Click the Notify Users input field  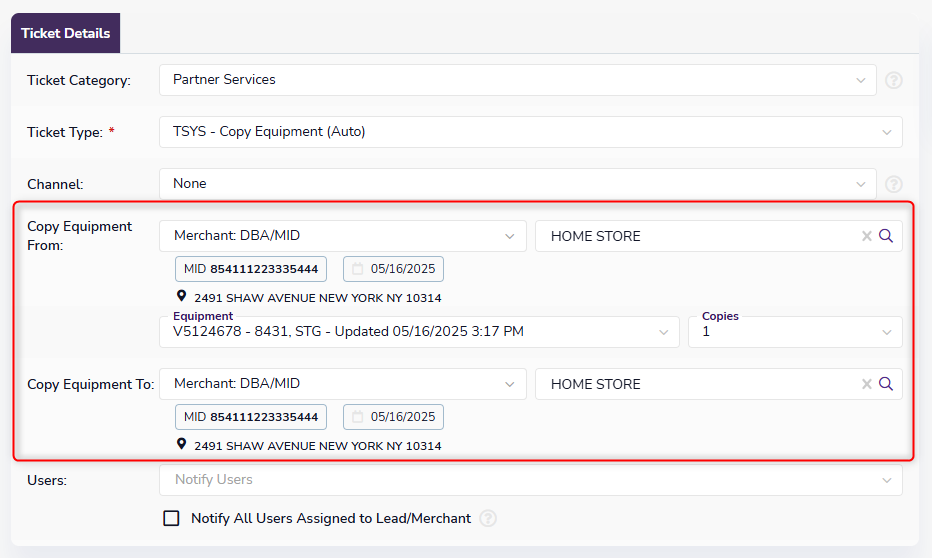click(530, 480)
